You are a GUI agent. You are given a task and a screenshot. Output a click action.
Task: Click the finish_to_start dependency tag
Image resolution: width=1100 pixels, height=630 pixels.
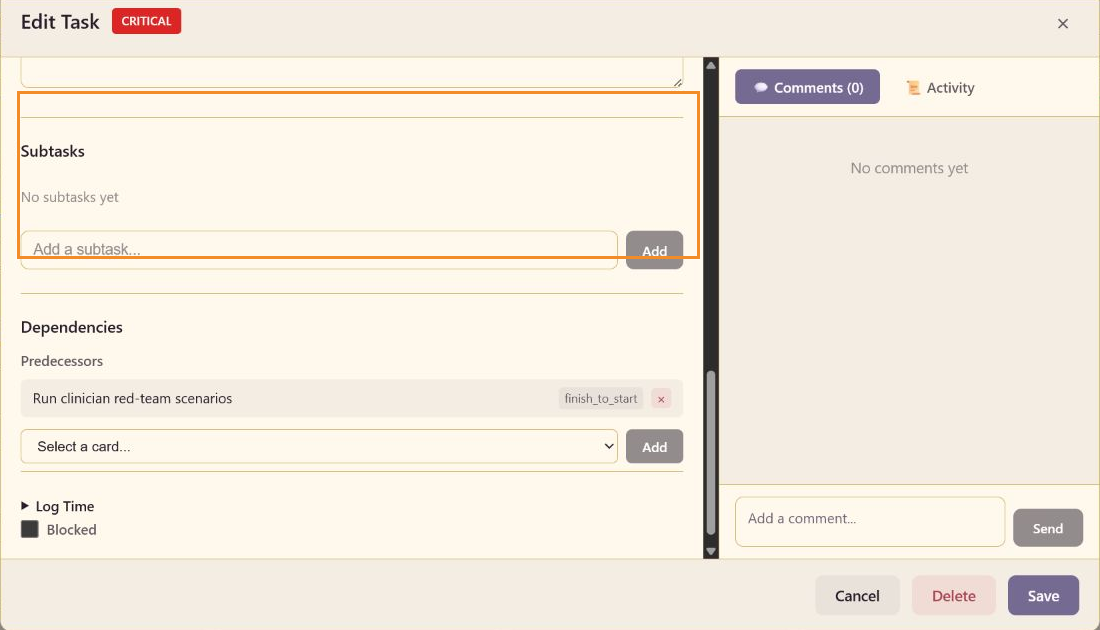(601, 398)
